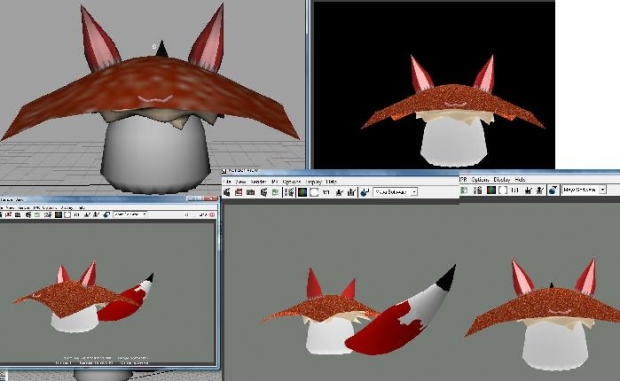Image resolution: width=620 pixels, height=381 pixels.
Task: Click Keep Image icon in right Render View
Action: coord(528,190)
